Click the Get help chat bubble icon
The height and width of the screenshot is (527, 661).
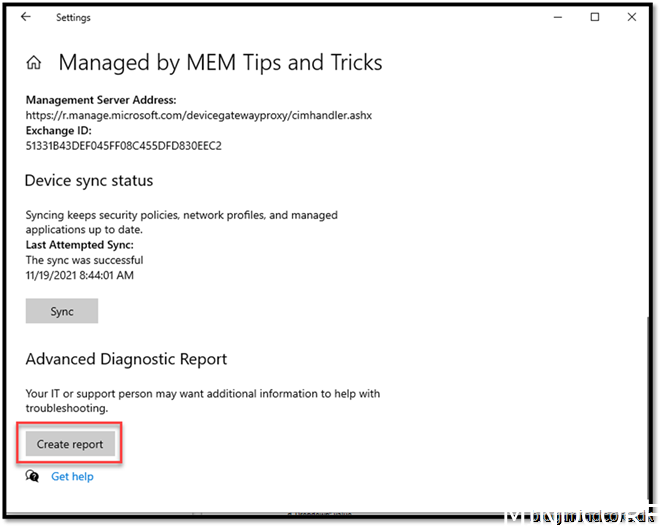click(33, 476)
